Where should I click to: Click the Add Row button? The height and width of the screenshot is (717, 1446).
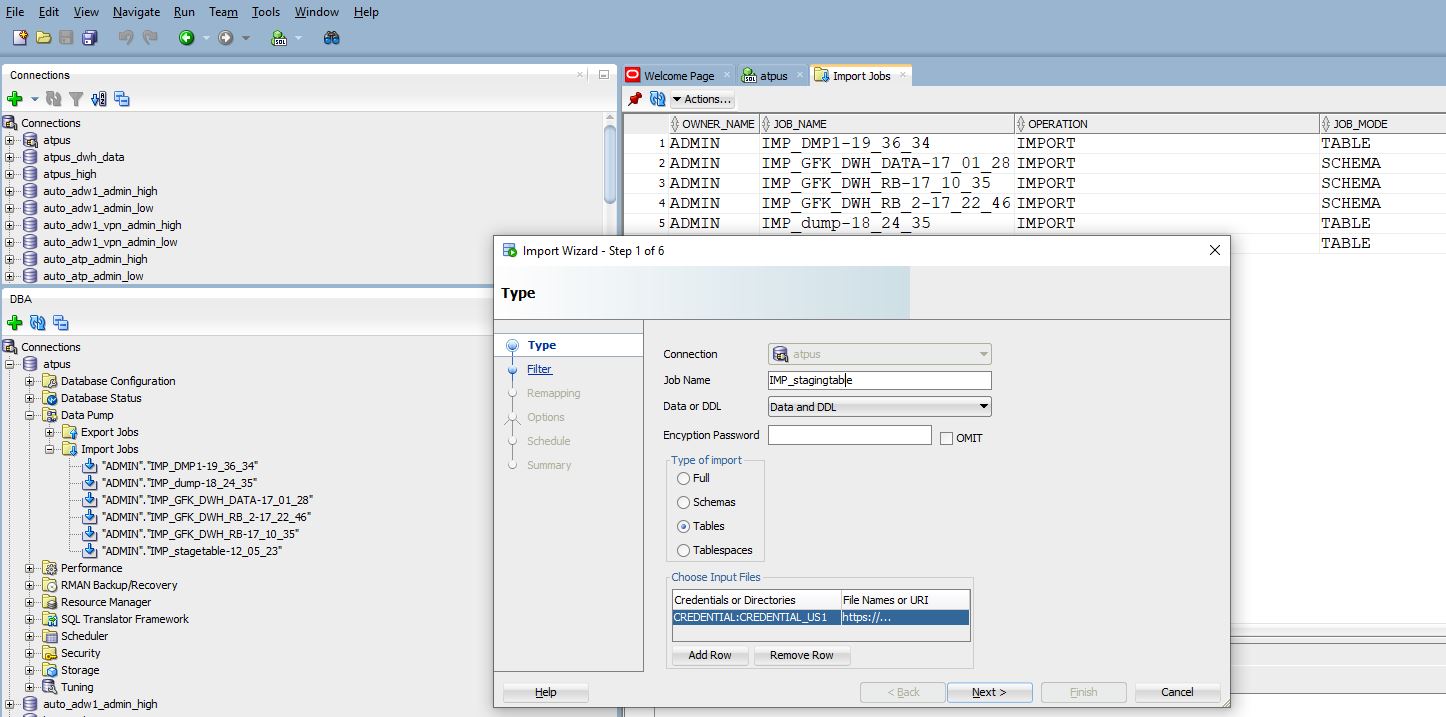[709, 655]
